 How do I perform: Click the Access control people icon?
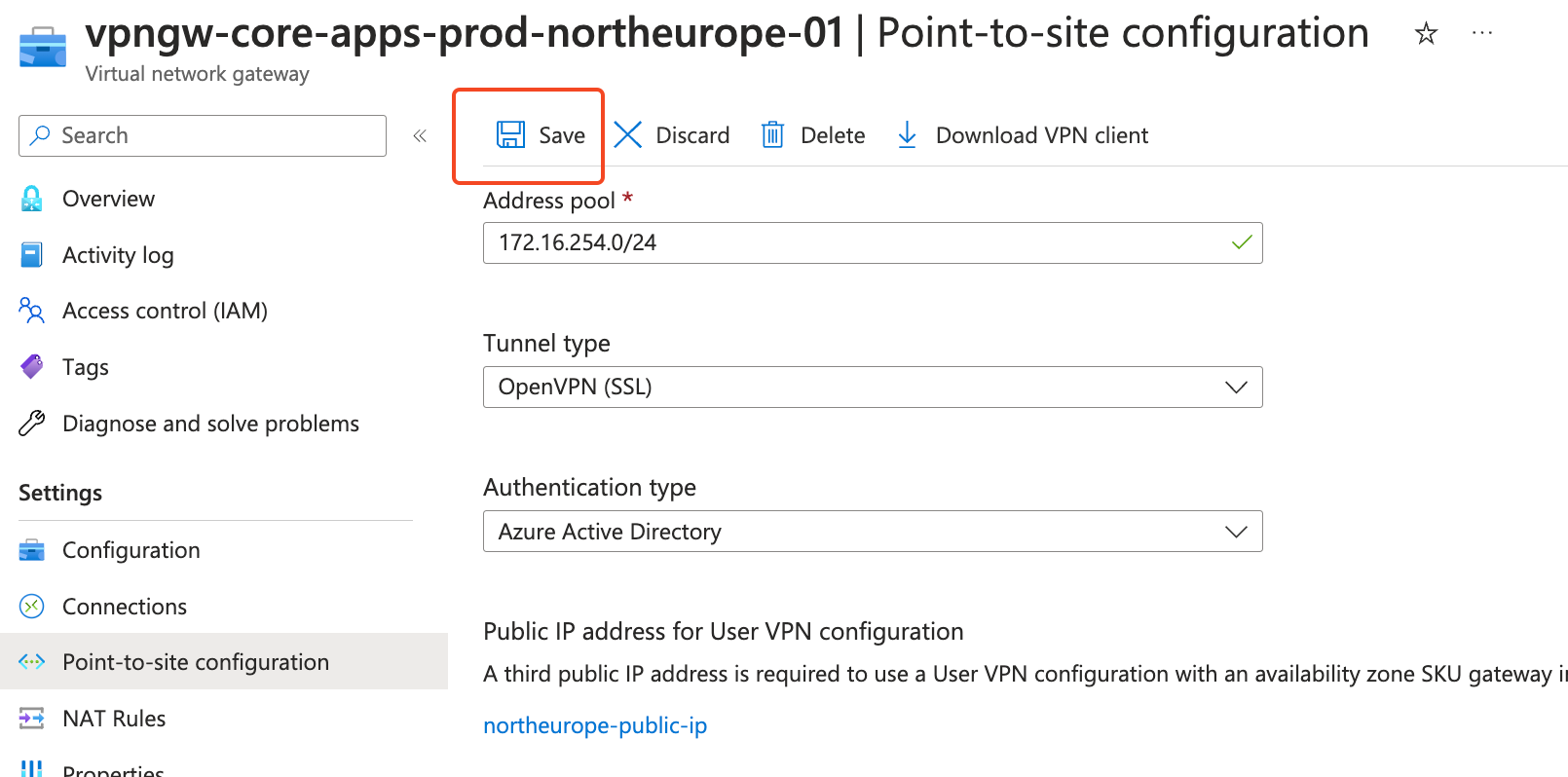coord(31,311)
